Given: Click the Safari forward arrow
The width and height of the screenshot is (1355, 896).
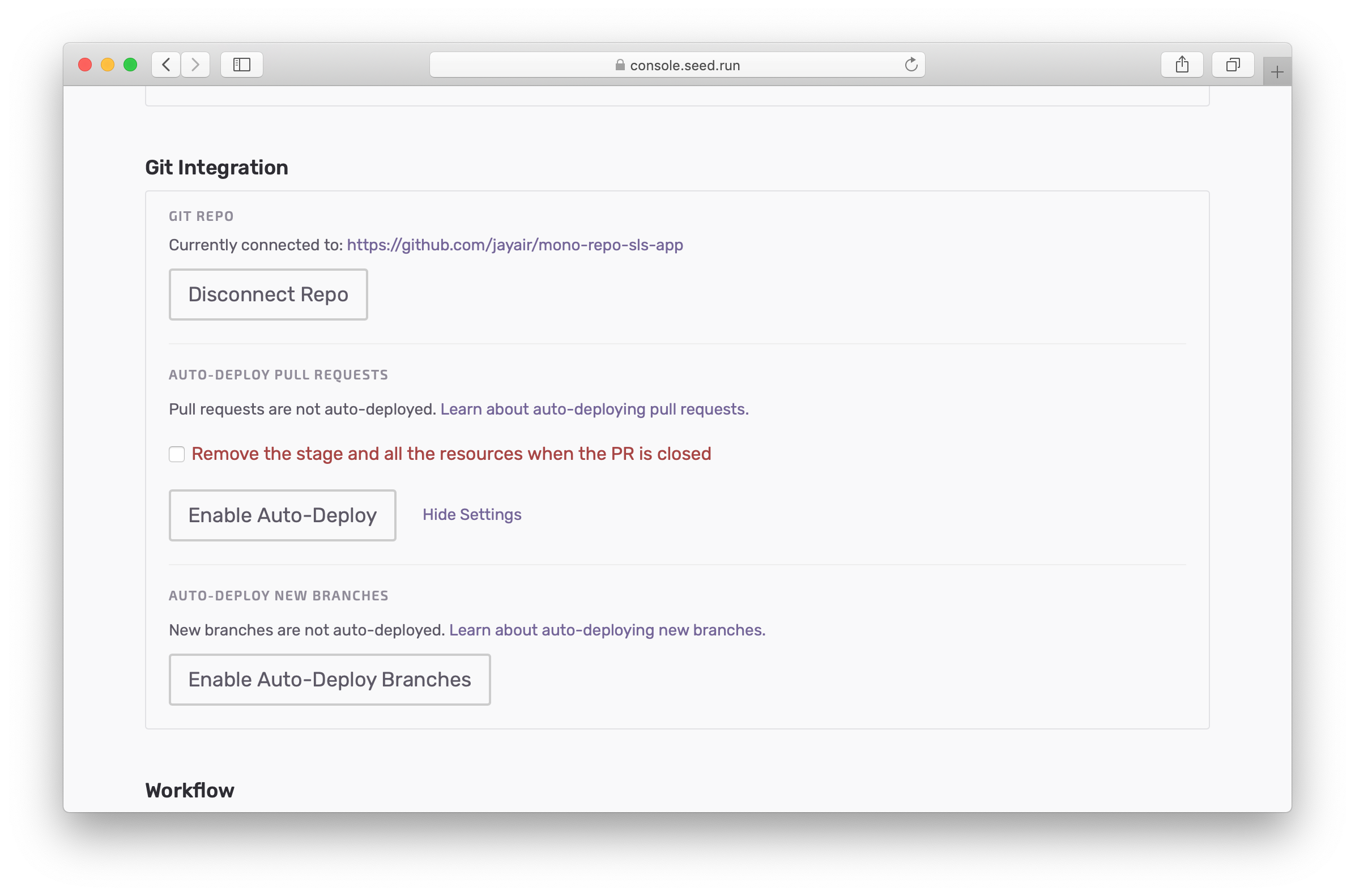Looking at the screenshot, I should 195,65.
